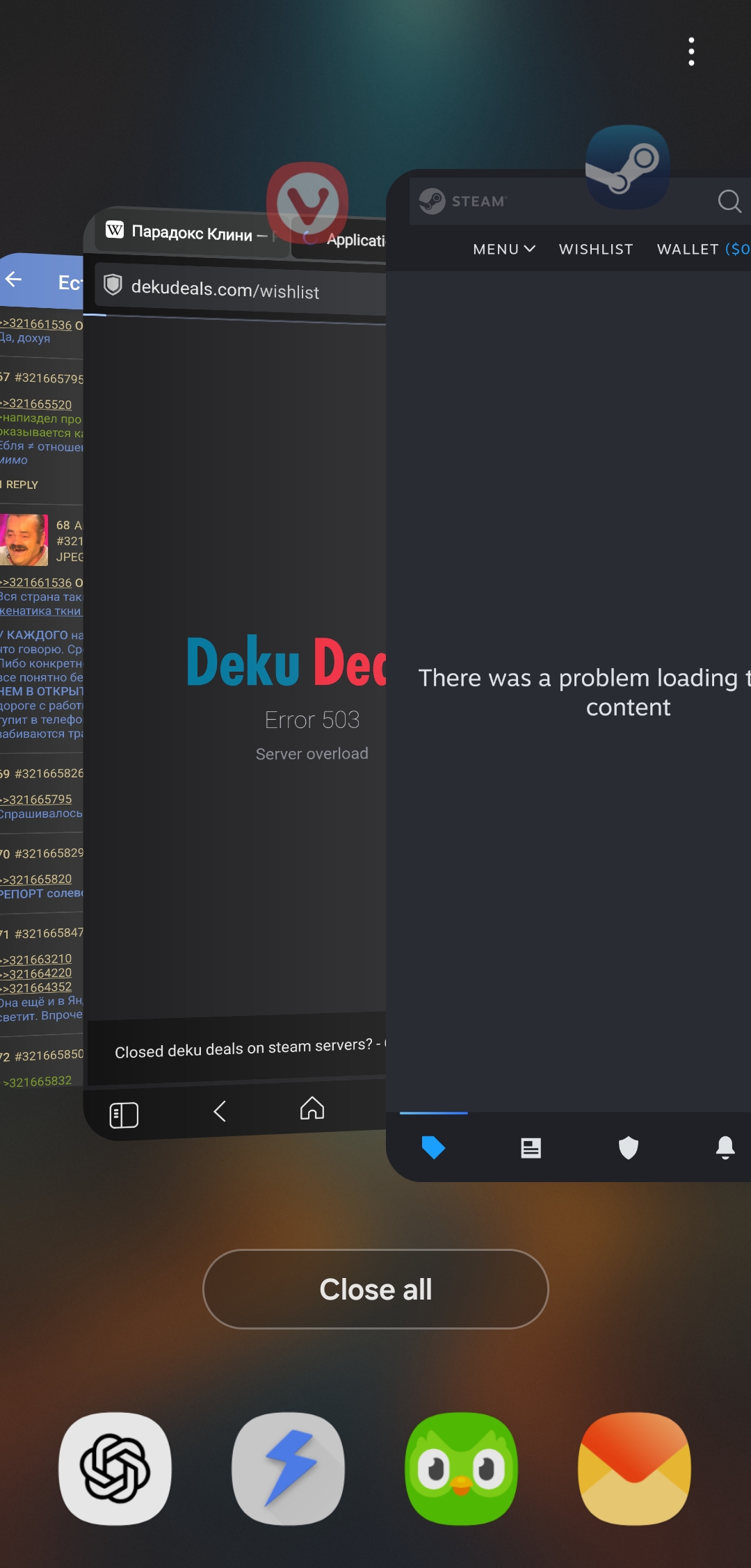
Task: Tap the Steam app icon above its card
Action: pos(628,168)
